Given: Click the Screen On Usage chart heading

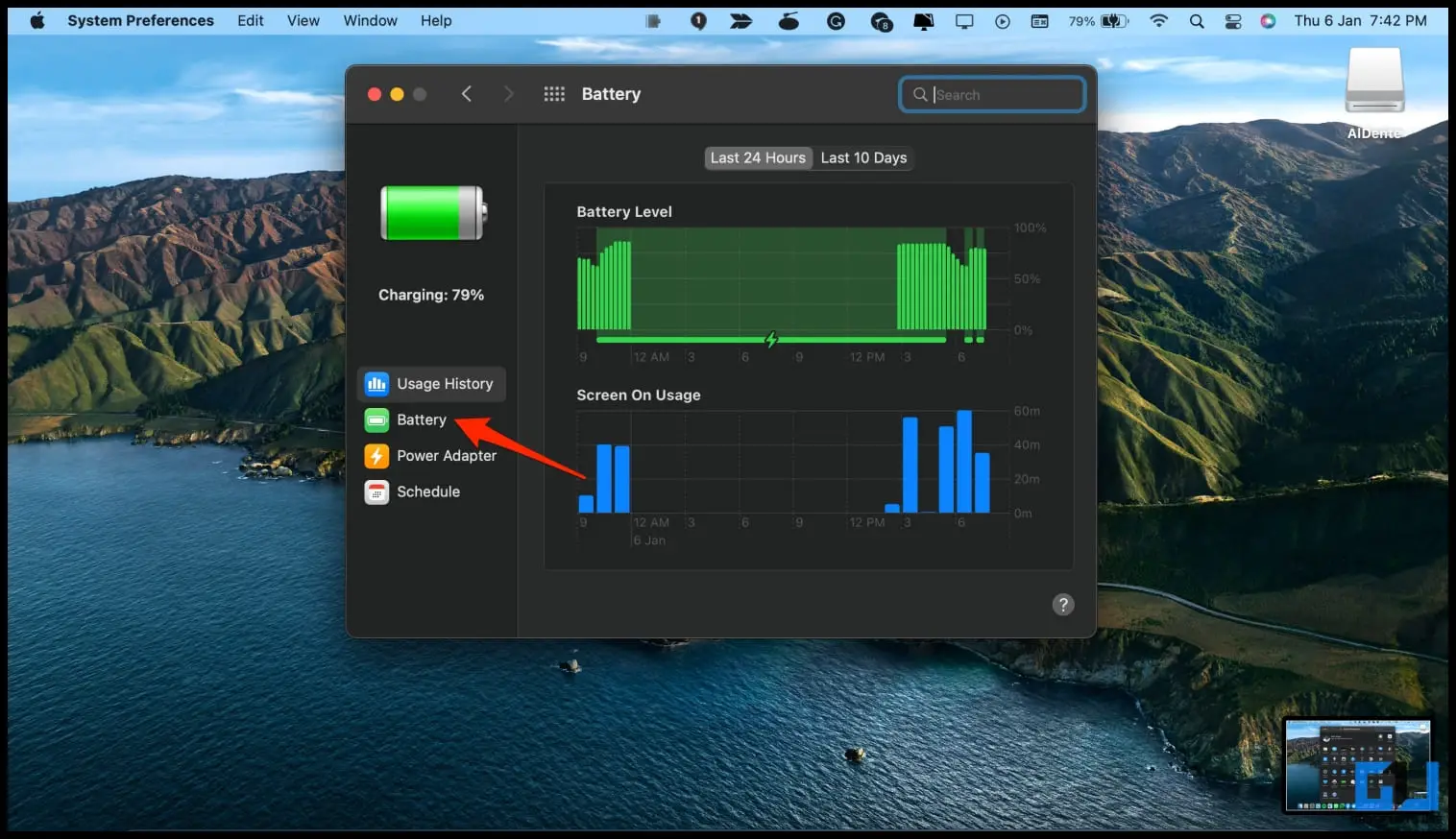Looking at the screenshot, I should coord(639,395).
